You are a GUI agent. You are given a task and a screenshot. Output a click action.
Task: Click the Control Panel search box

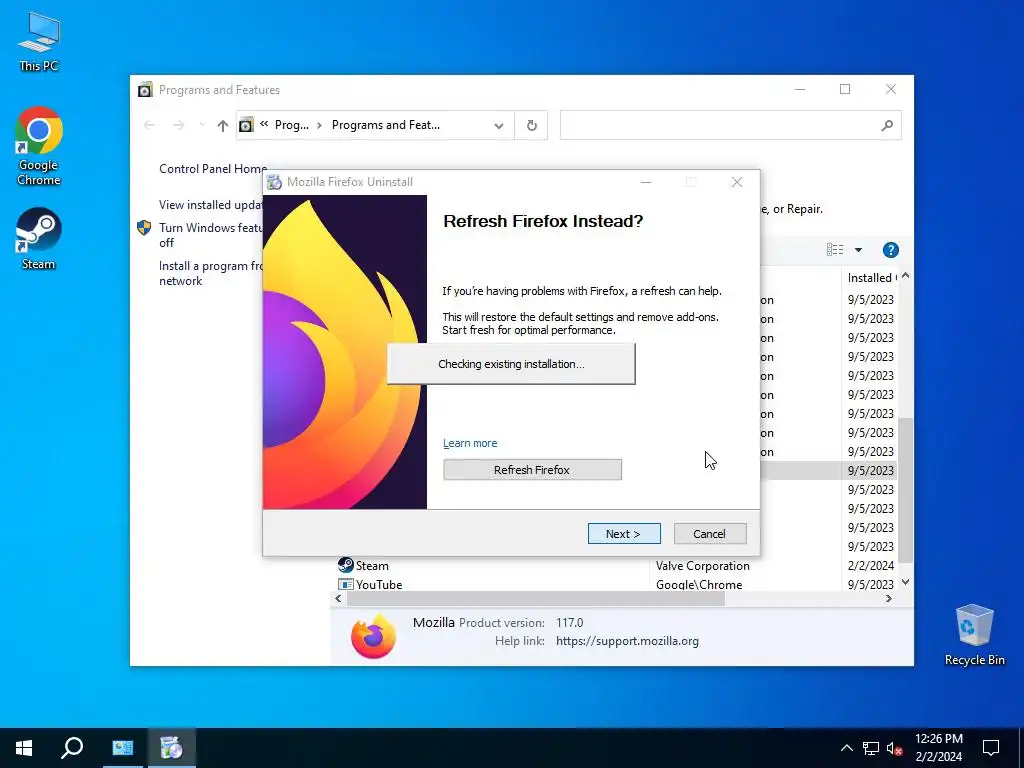(730, 125)
